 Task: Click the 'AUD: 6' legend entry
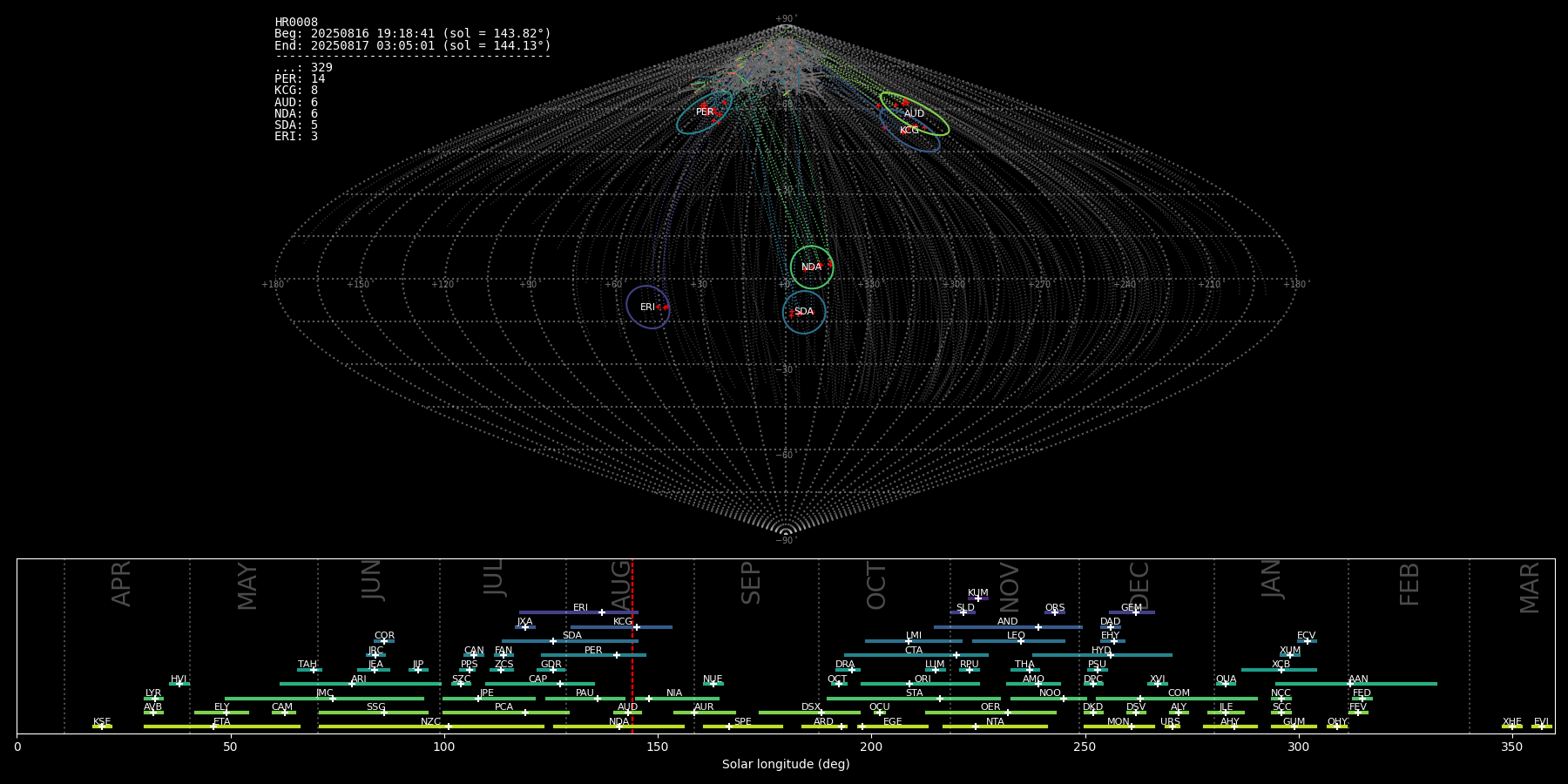[296, 103]
